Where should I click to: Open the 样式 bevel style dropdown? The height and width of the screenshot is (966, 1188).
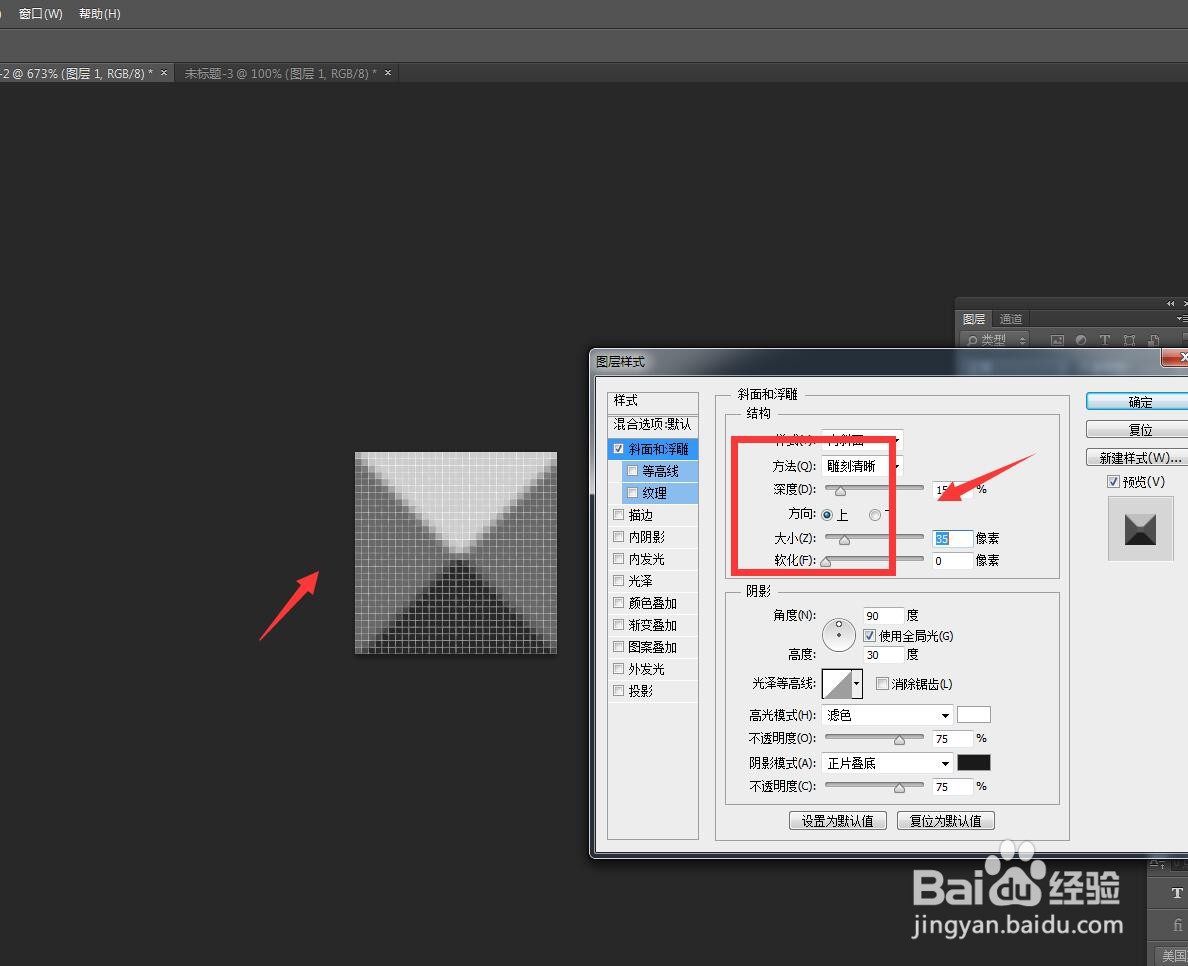[862, 440]
